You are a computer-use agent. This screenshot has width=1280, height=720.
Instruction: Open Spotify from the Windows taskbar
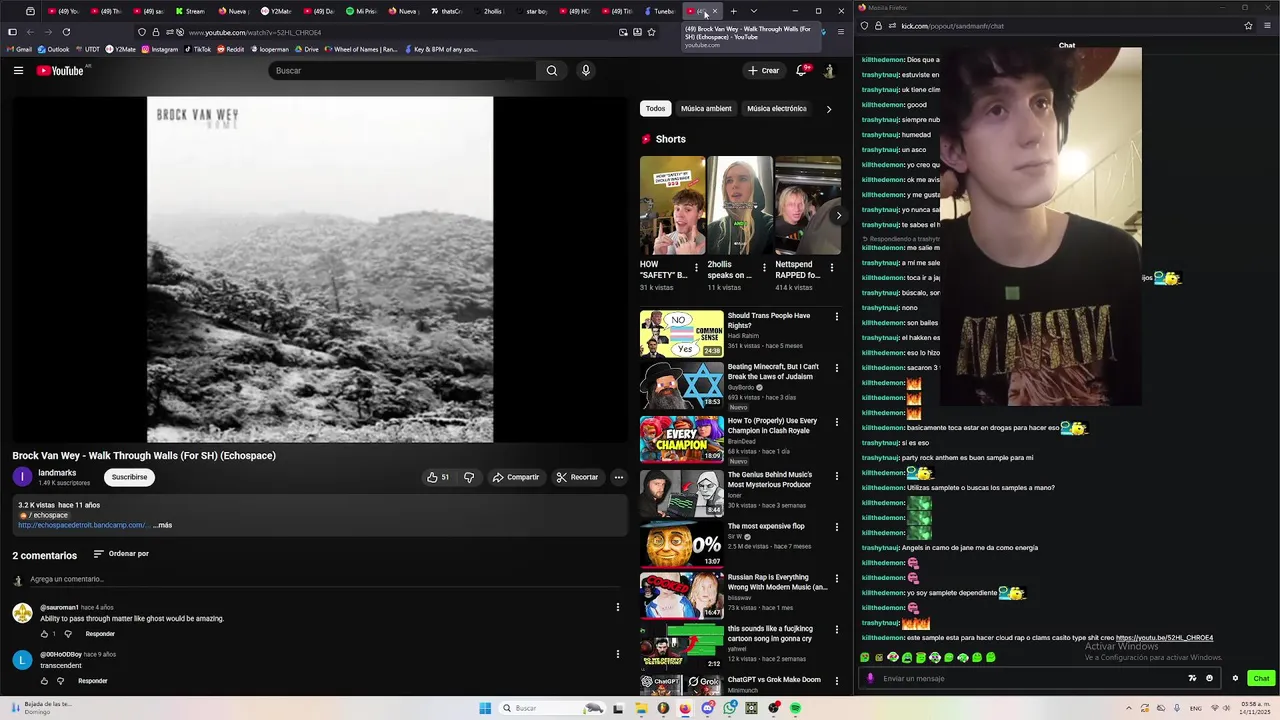795,708
